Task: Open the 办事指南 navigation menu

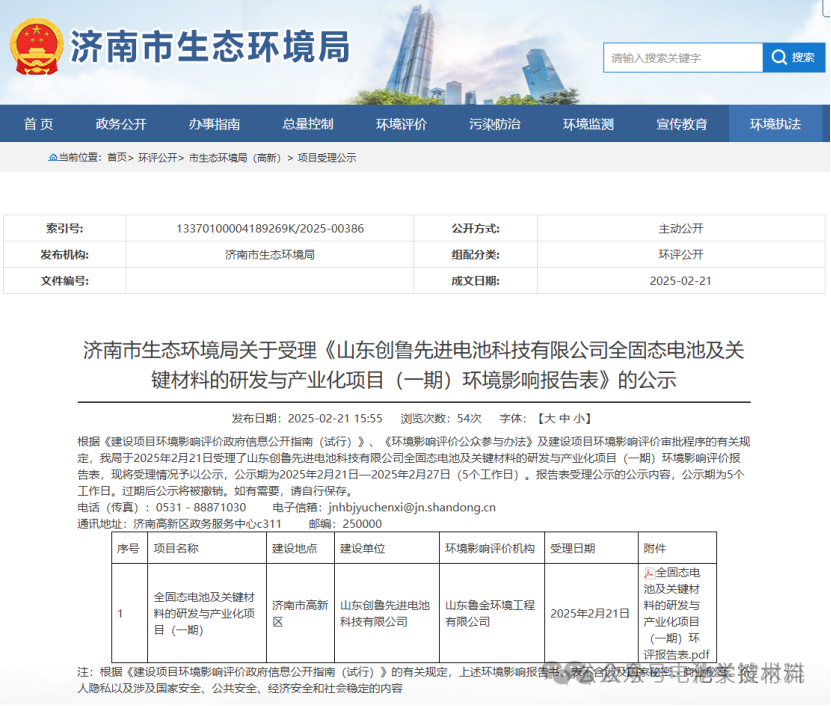Action: pyautogui.click(x=214, y=124)
